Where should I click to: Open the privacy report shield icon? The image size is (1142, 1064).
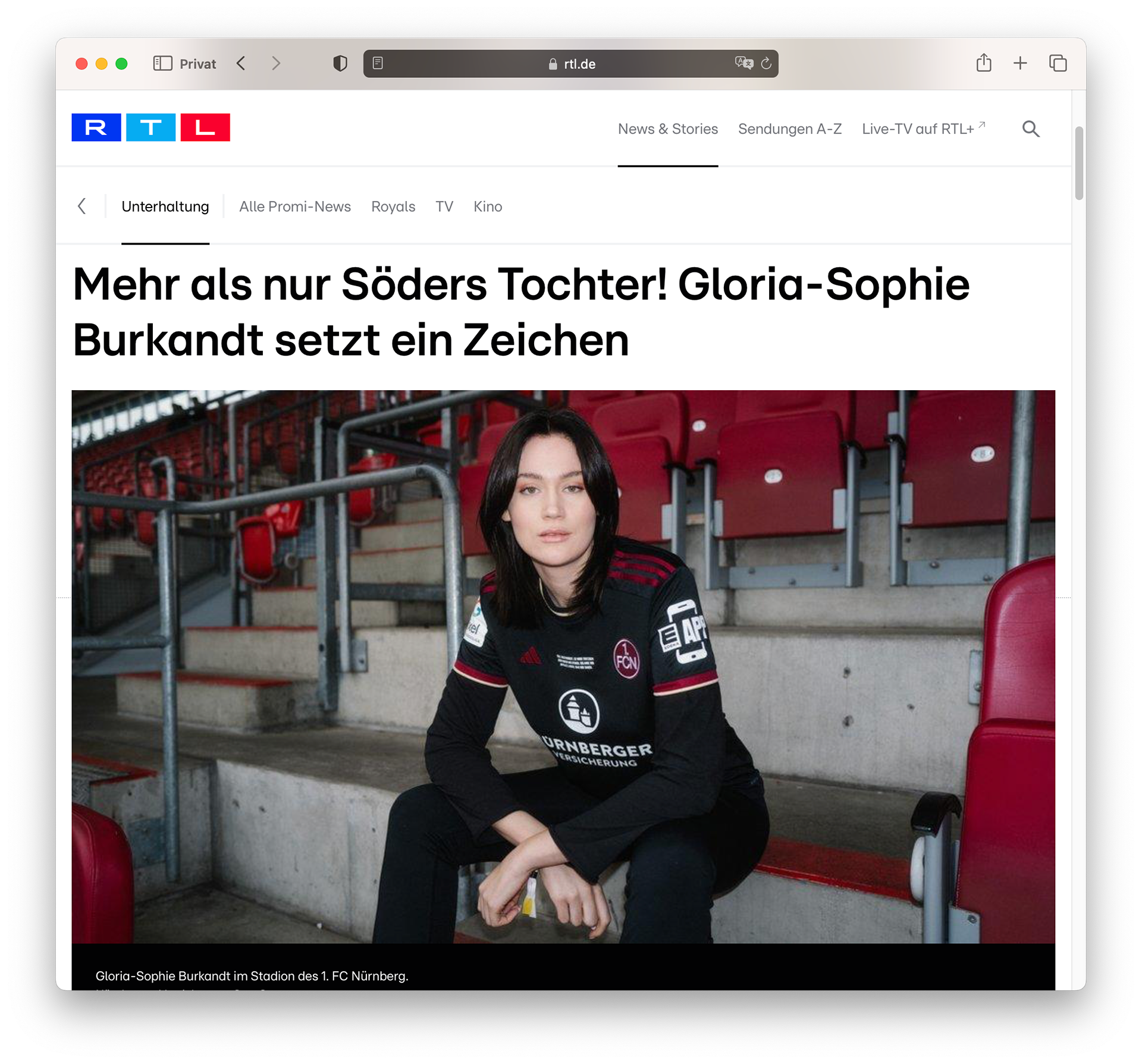(340, 64)
